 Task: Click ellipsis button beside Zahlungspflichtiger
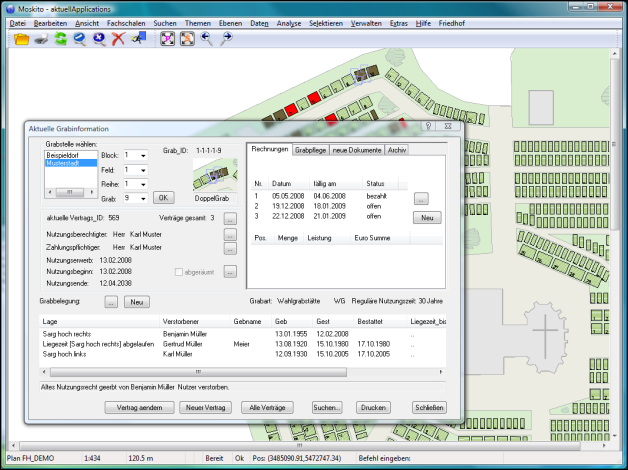230,249
